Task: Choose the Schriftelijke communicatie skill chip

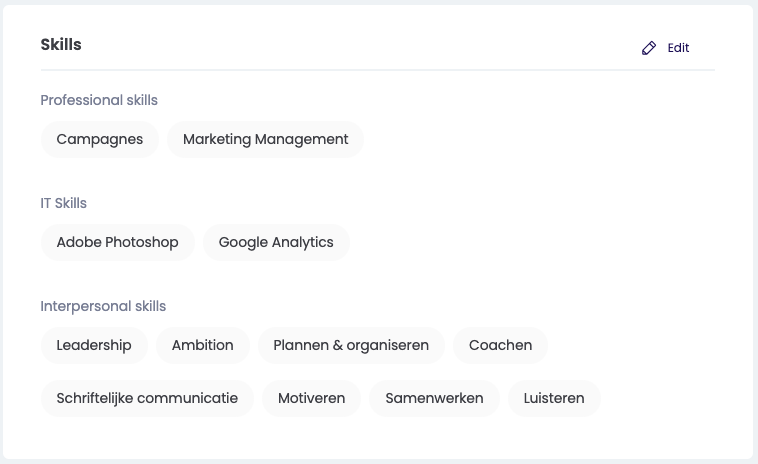Action: (147, 398)
